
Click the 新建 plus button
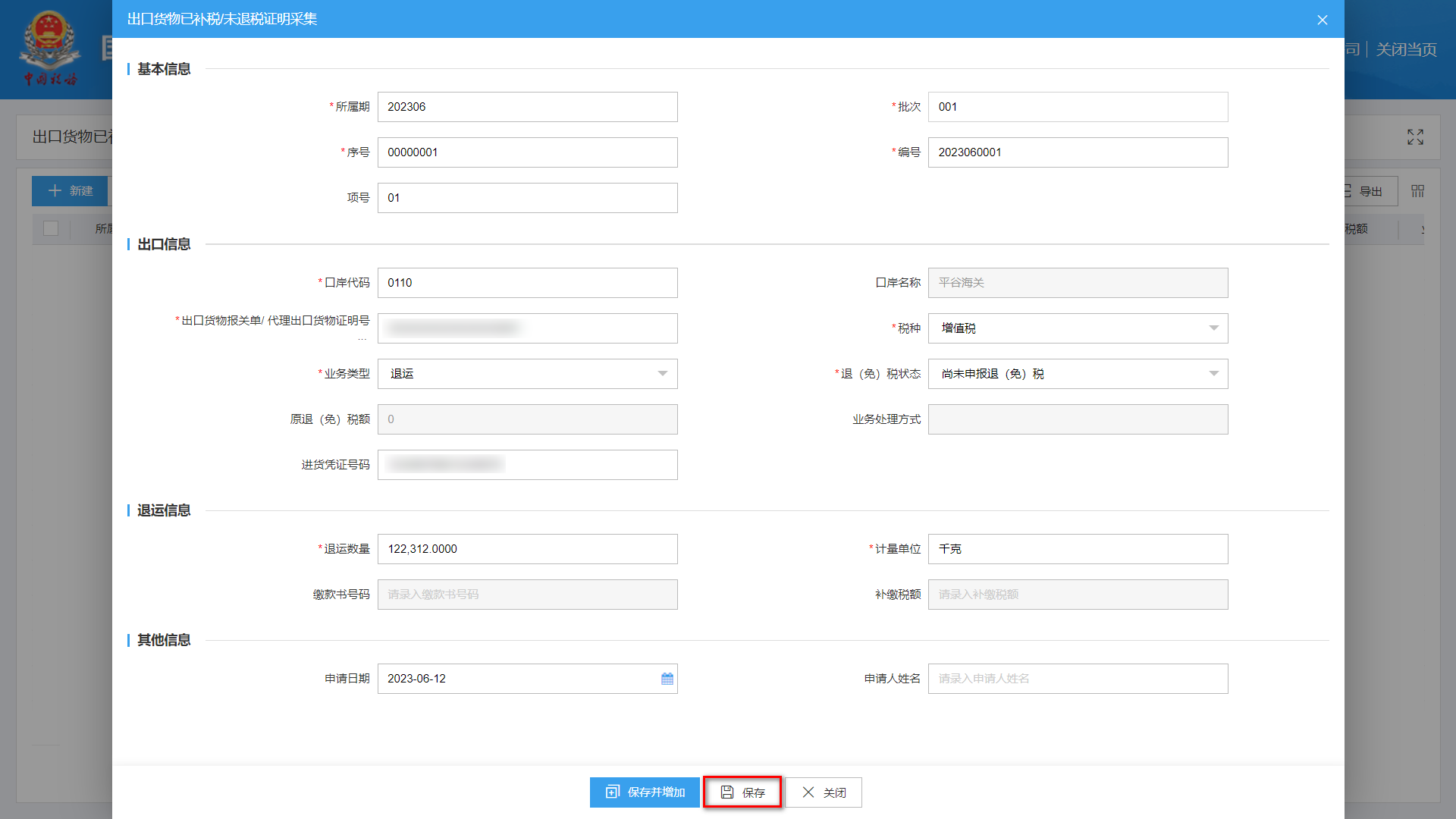(x=70, y=191)
